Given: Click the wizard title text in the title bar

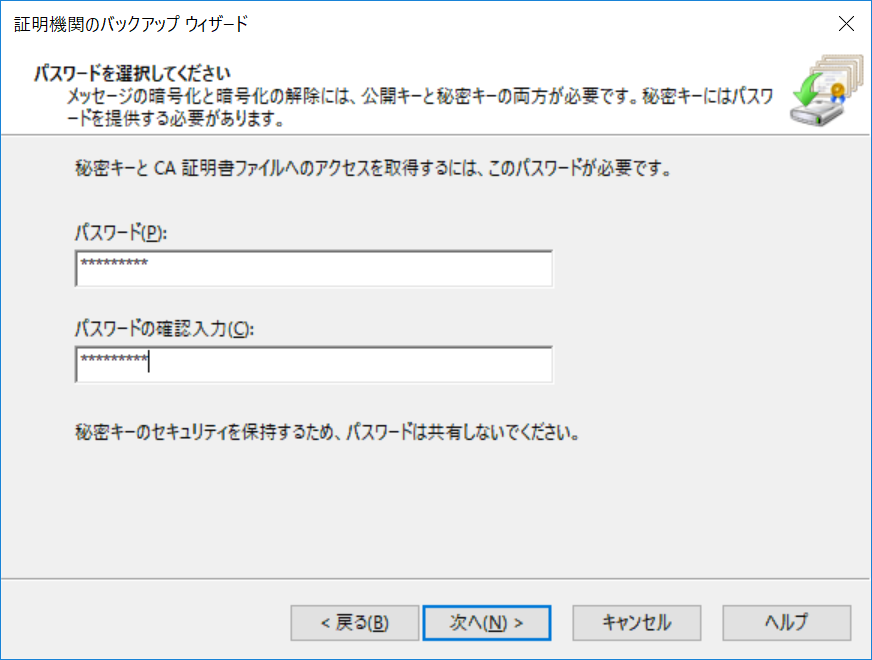Looking at the screenshot, I should tap(131, 24).
